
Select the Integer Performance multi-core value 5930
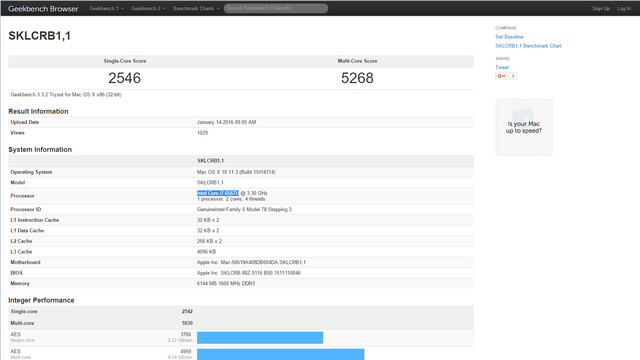(x=187, y=323)
